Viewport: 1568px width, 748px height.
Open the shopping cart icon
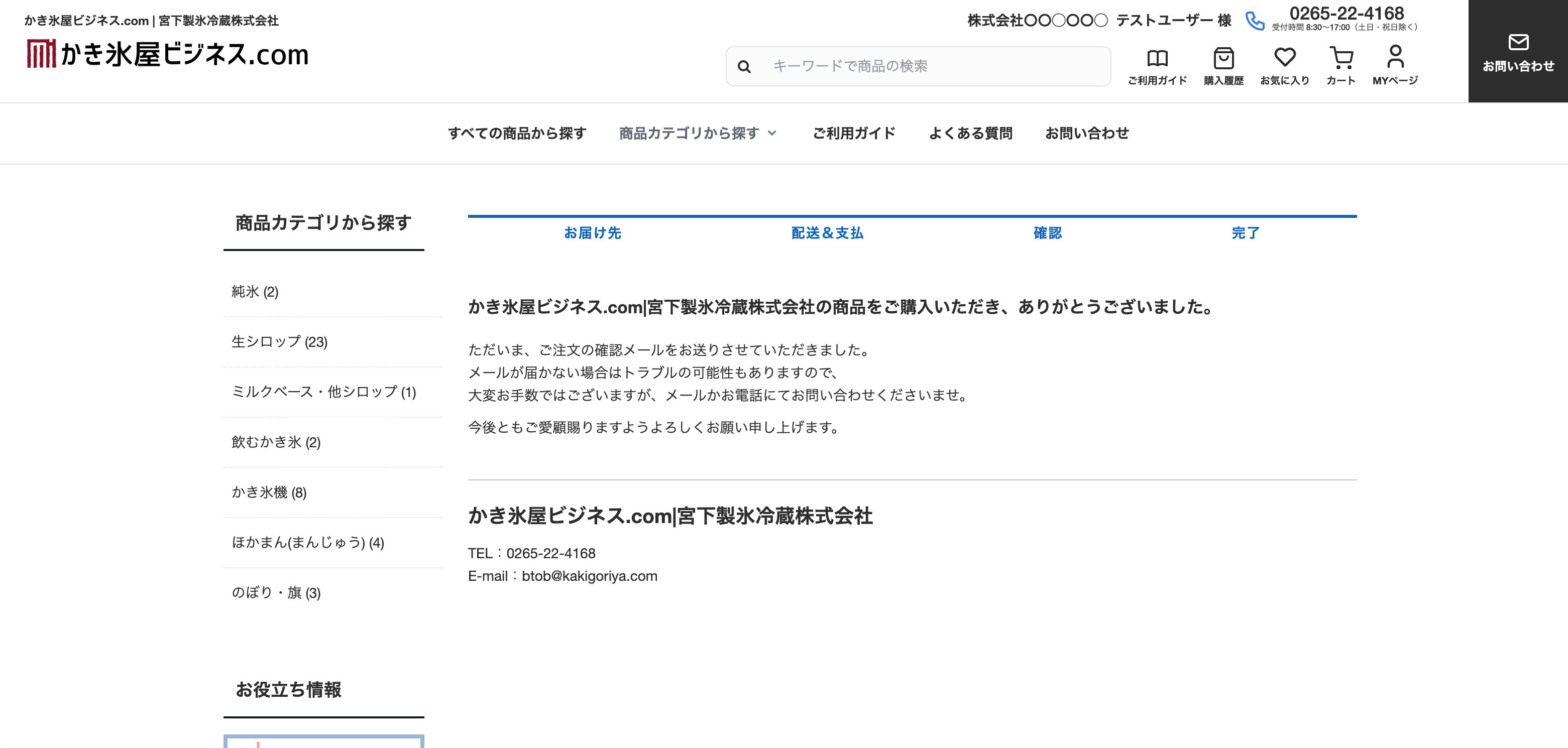(1341, 58)
